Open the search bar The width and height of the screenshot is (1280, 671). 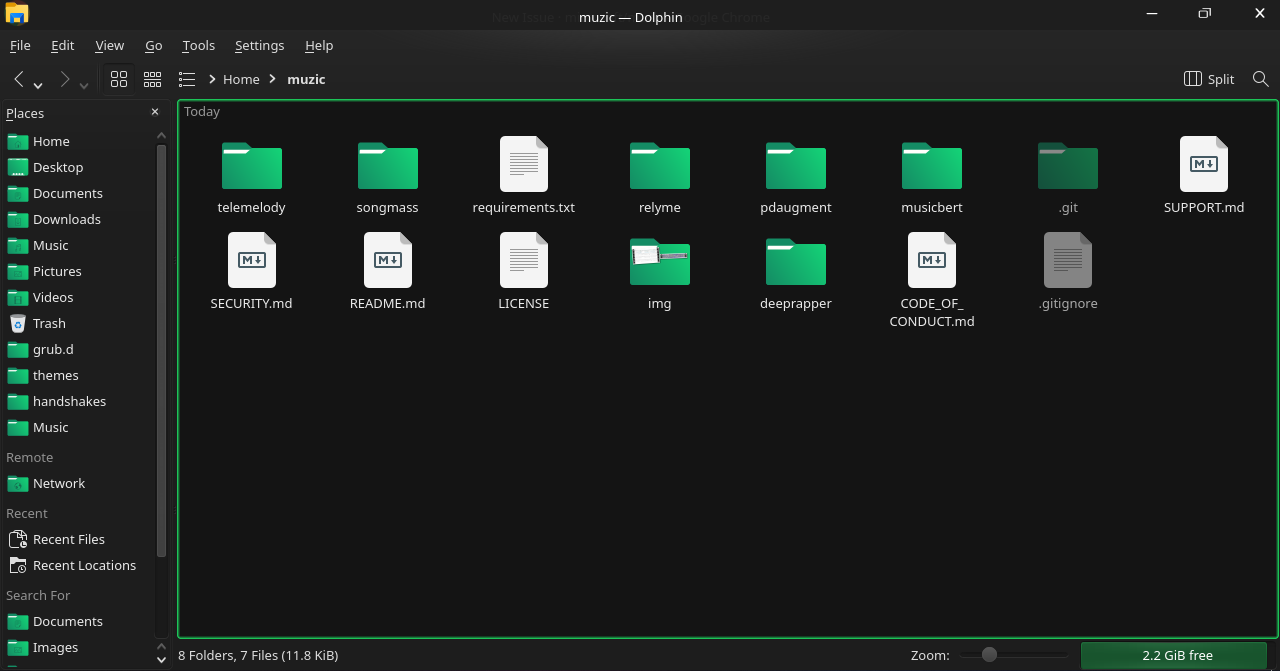tap(1260, 79)
